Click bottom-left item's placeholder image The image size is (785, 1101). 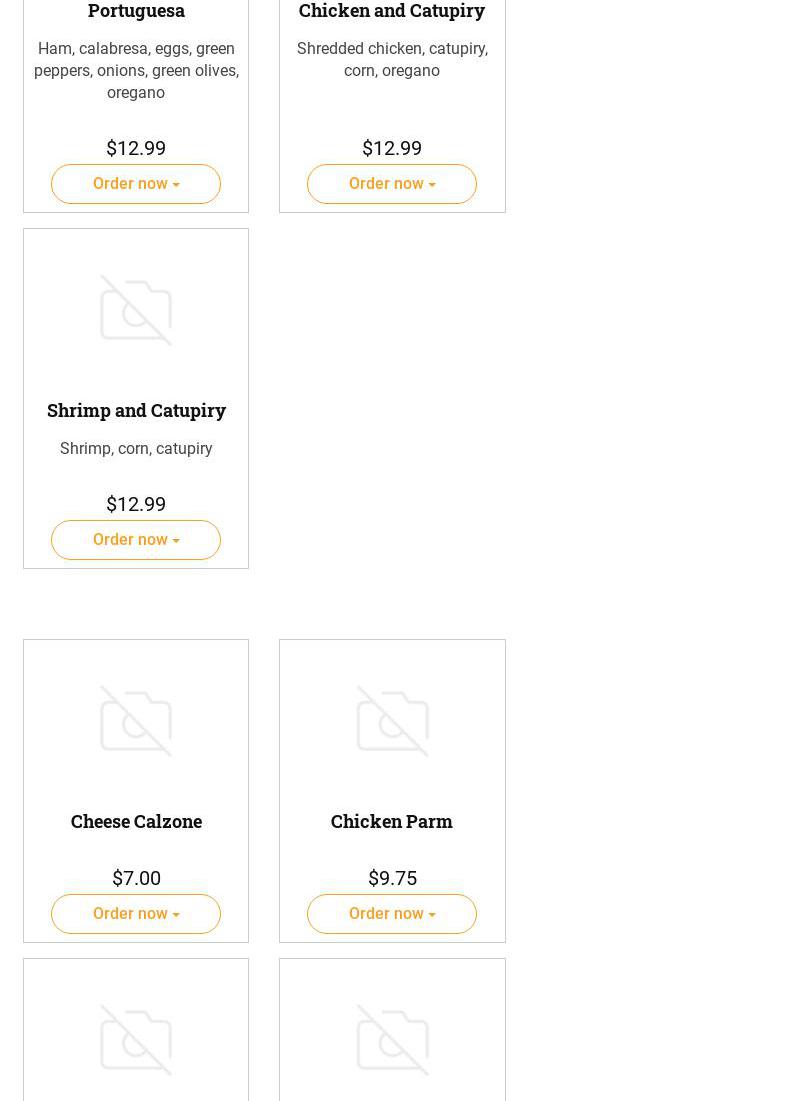tap(136, 1041)
